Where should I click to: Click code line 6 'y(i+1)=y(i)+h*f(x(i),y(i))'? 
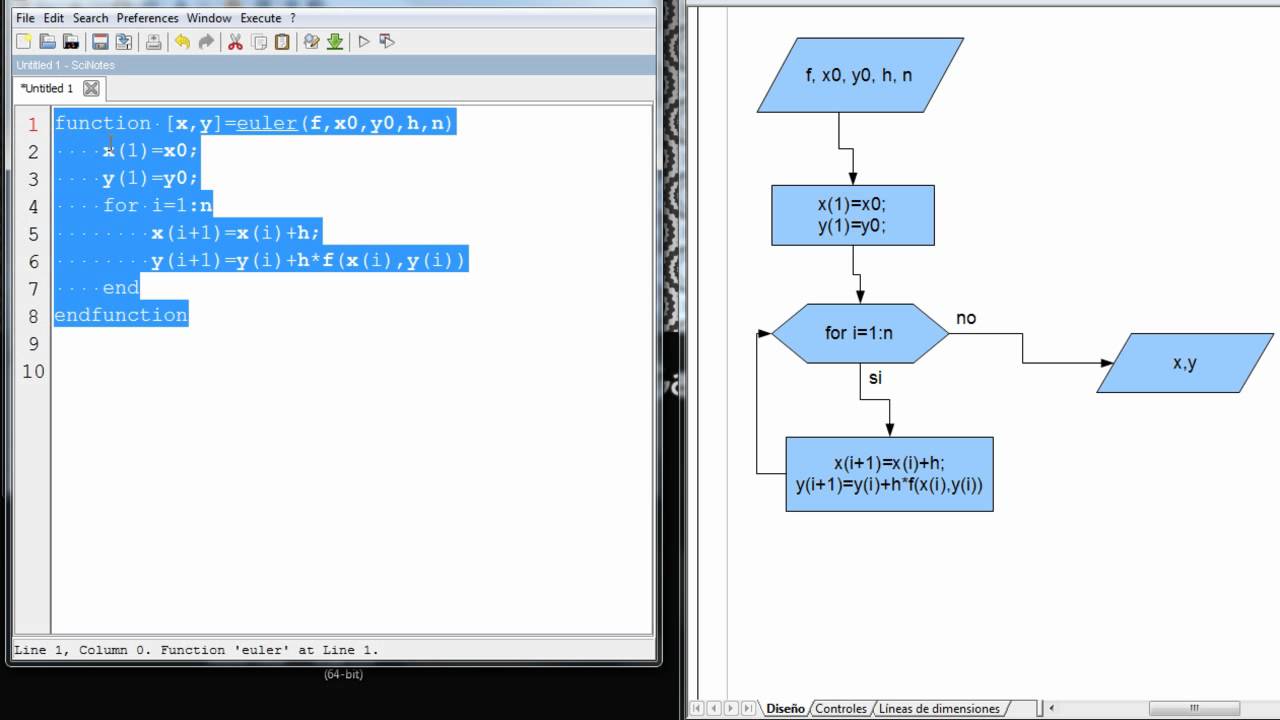[309, 261]
